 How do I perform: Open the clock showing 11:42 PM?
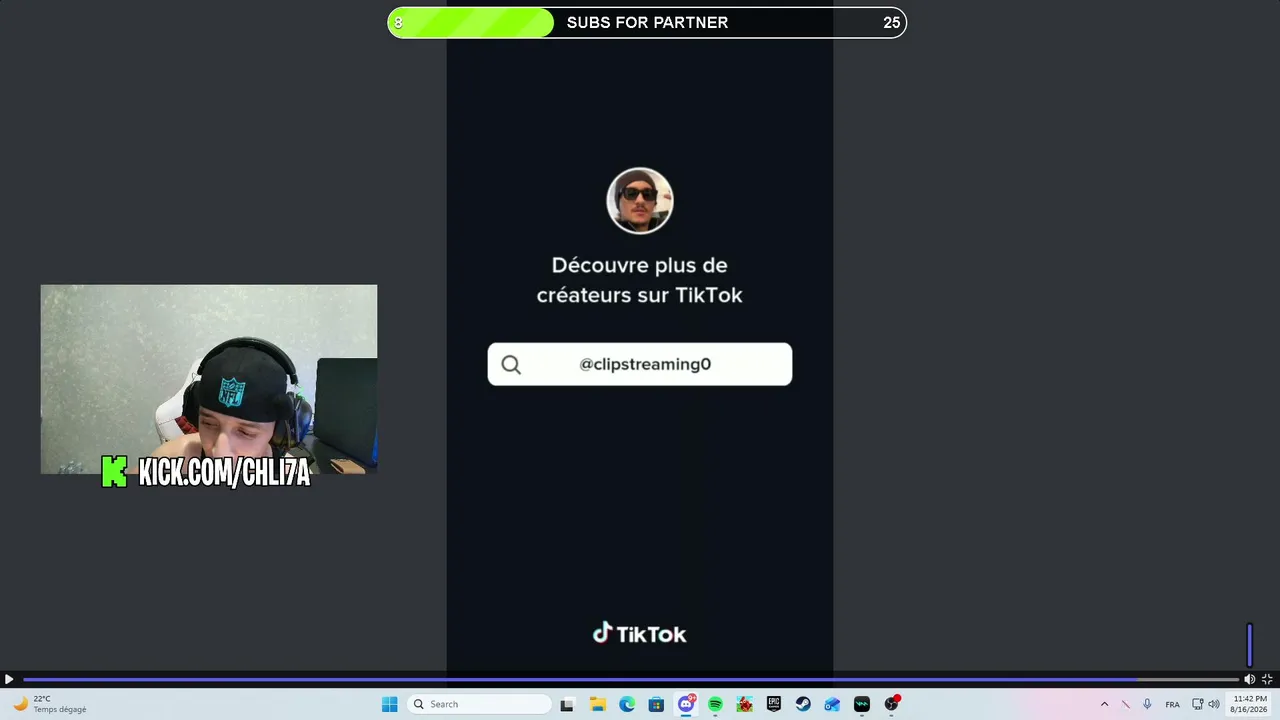[1250, 704]
